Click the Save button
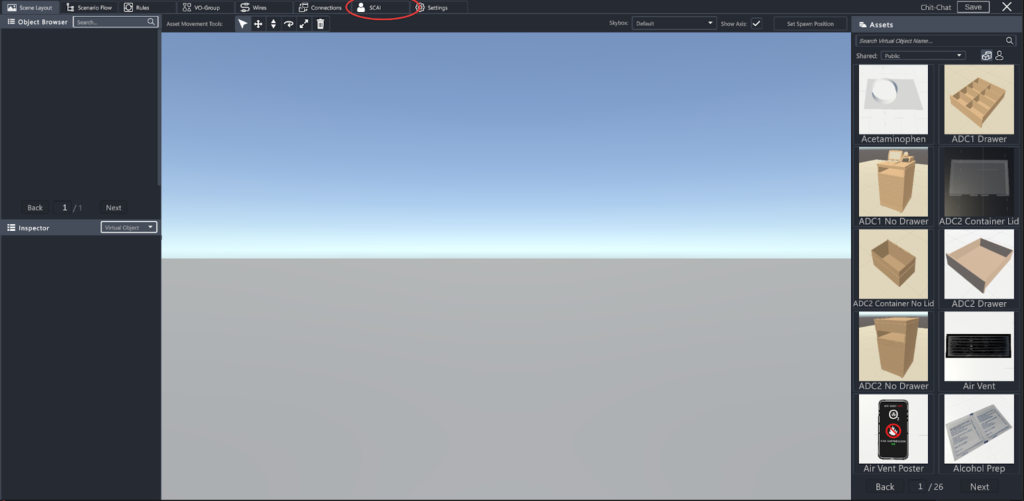The width and height of the screenshot is (1024, 501). point(972,7)
